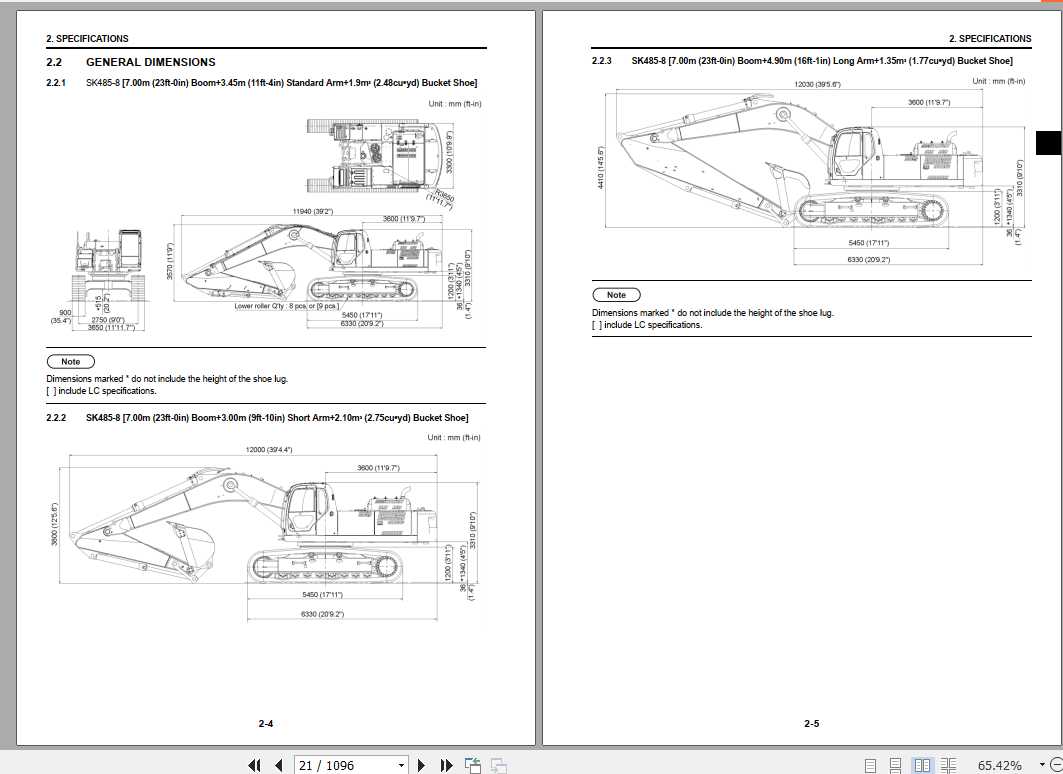
Task: Switch to continuous facing view
Action: click(948, 765)
